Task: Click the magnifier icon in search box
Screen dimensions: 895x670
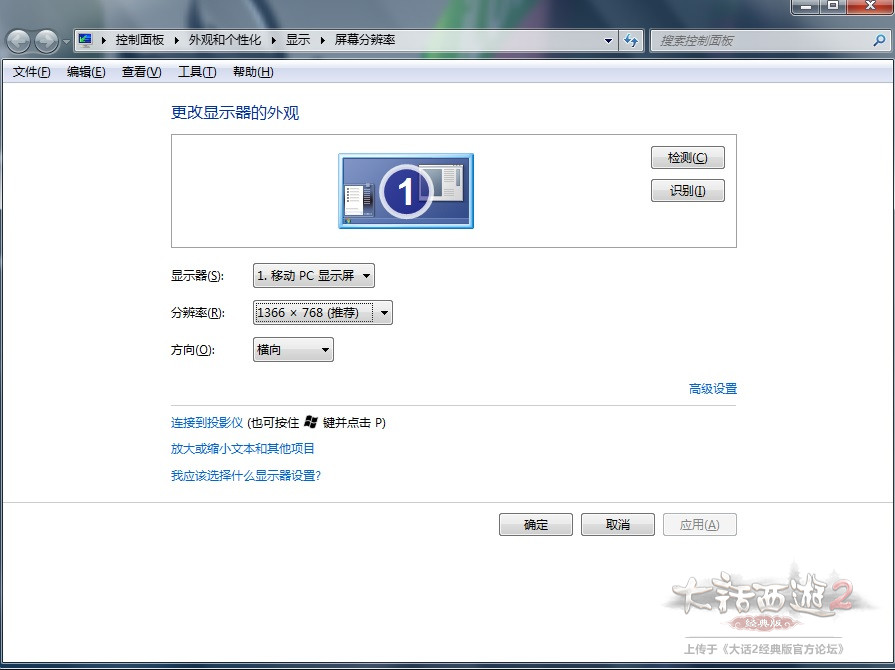Action: coord(879,41)
